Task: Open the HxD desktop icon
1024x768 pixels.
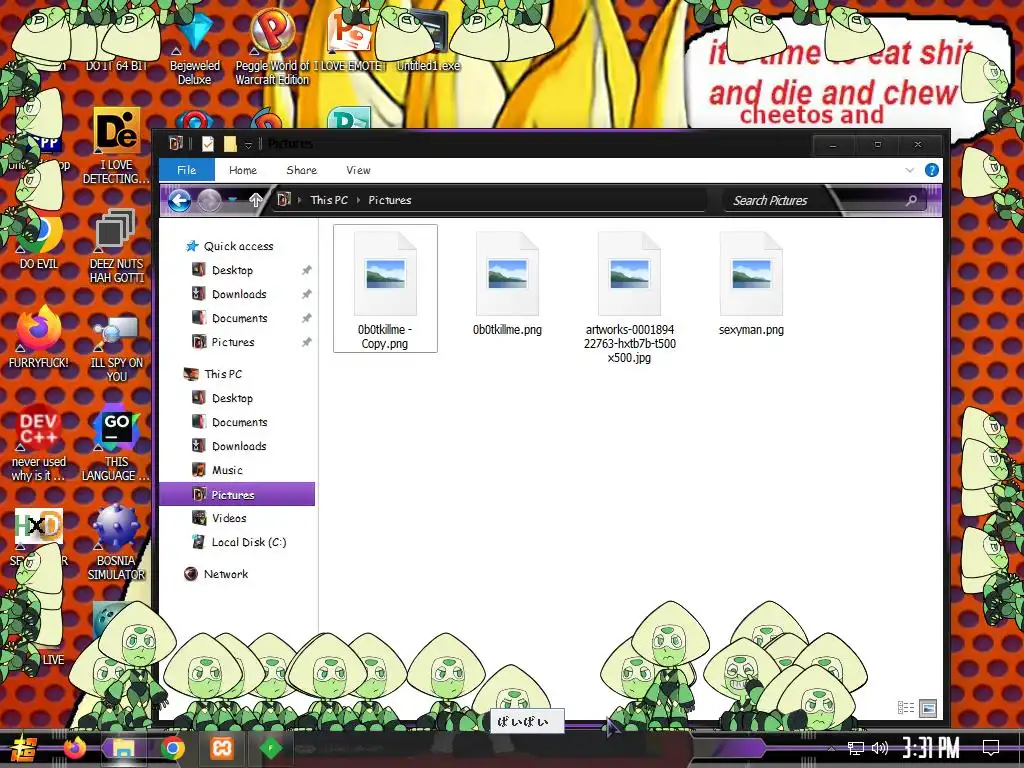Action: (x=39, y=537)
